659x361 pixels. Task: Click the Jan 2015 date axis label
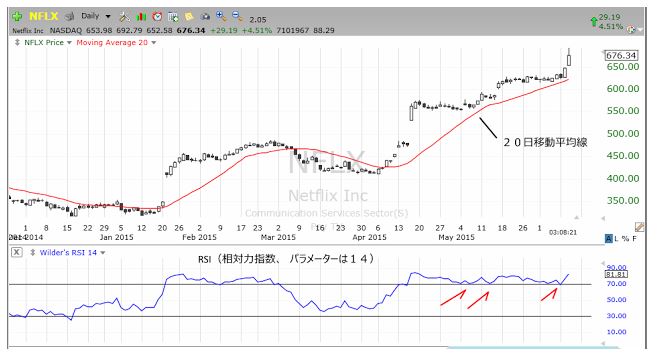(116, 237)
